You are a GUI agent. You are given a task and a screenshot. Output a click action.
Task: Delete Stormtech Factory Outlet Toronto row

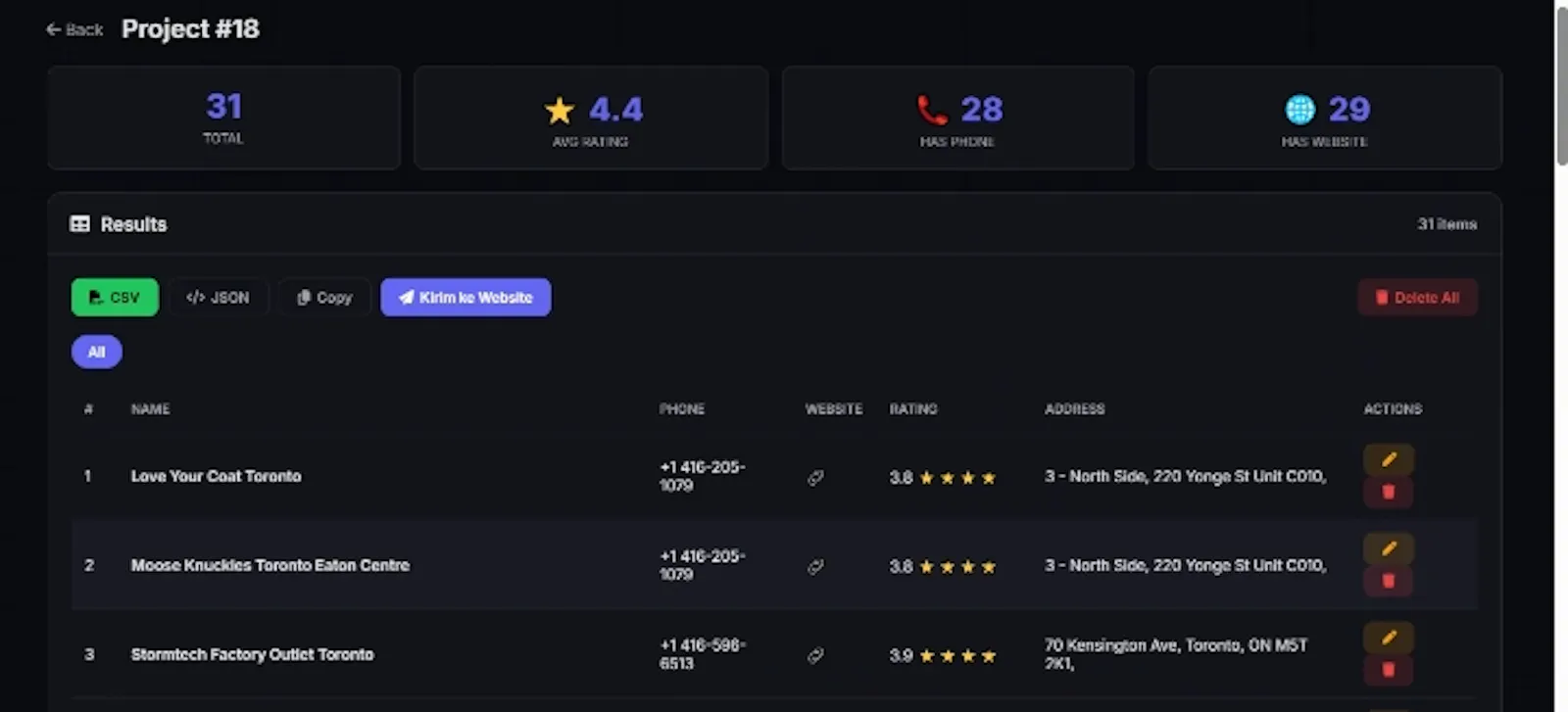[x=1388, y=670]
